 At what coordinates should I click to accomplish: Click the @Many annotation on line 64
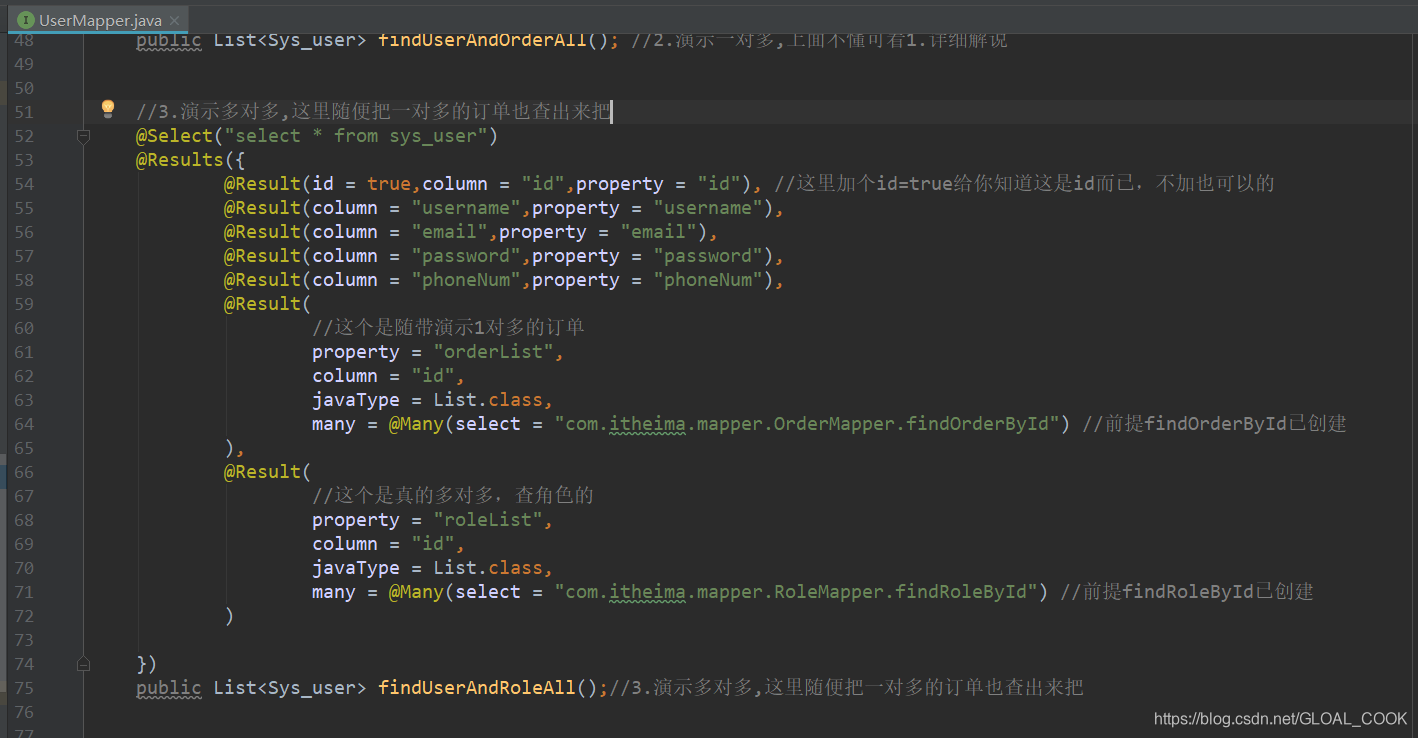(416, 424)
